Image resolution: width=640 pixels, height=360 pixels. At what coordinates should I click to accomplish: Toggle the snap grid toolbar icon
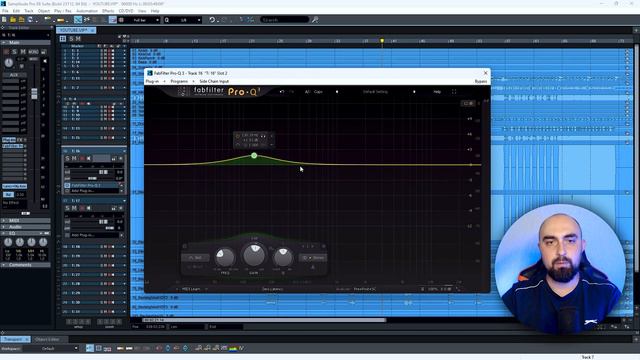[x=113, y=20]
